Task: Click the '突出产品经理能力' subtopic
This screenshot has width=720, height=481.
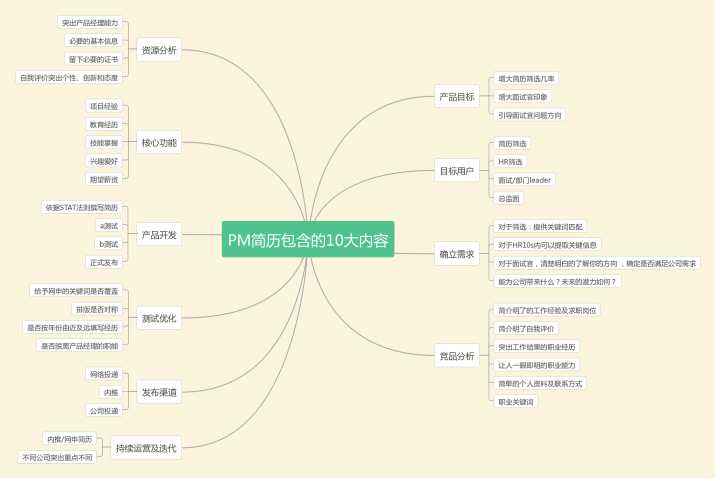Action: pyautogui.click(x=90, y=22)
